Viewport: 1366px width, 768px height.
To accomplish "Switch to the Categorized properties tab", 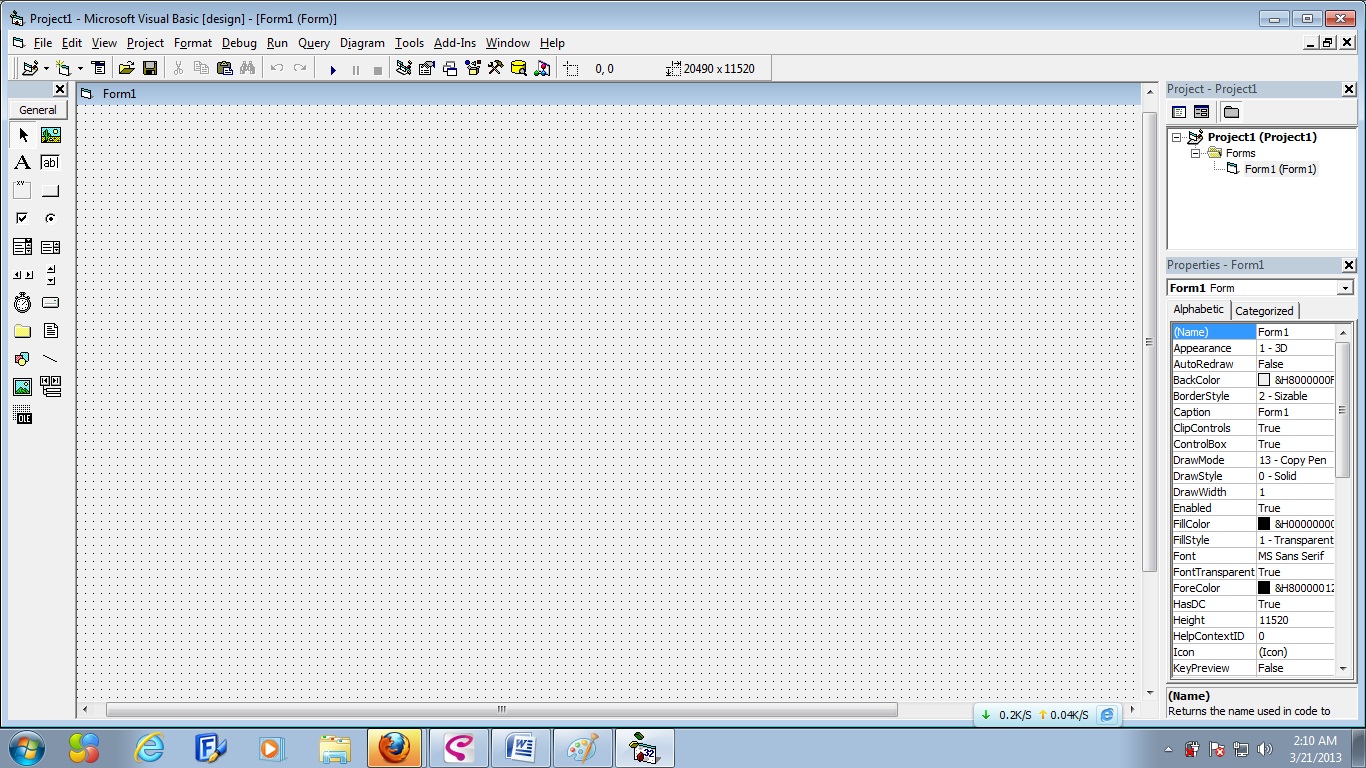I will click(1264, 310).
